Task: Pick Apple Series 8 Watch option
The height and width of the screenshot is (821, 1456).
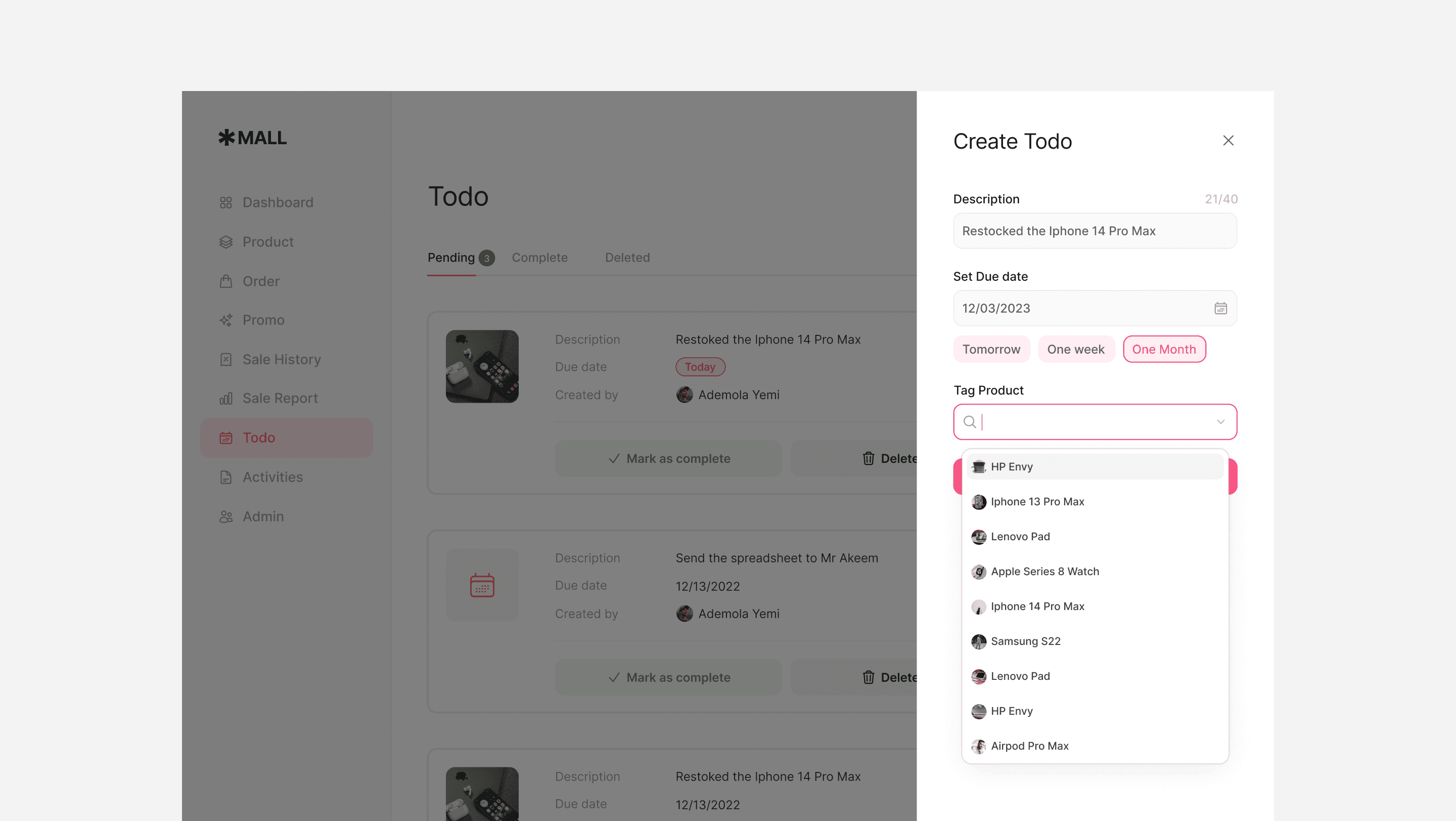Action: [x=1044, y=571]
